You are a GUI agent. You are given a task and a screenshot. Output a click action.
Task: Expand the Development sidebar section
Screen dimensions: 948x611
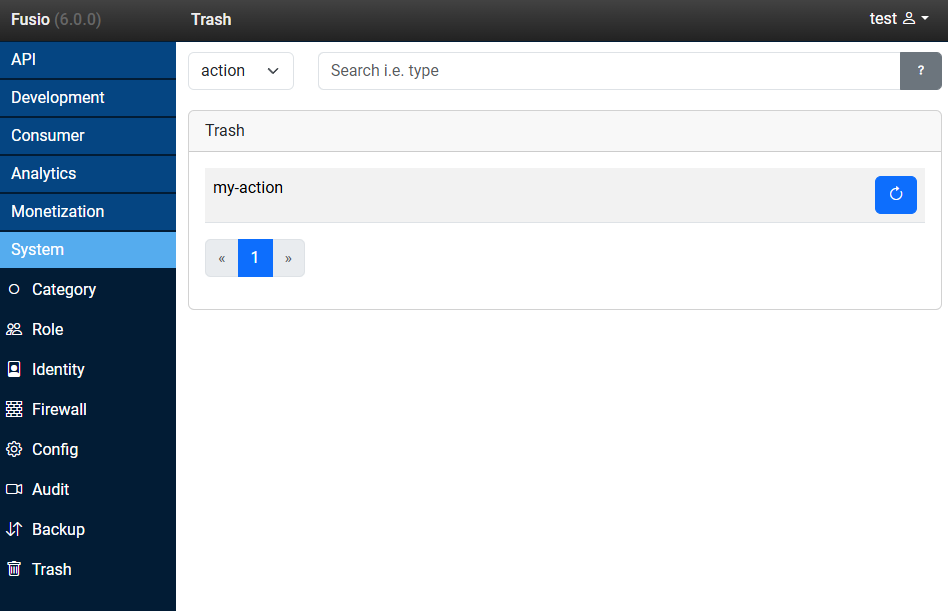click(x=88, y=98)
